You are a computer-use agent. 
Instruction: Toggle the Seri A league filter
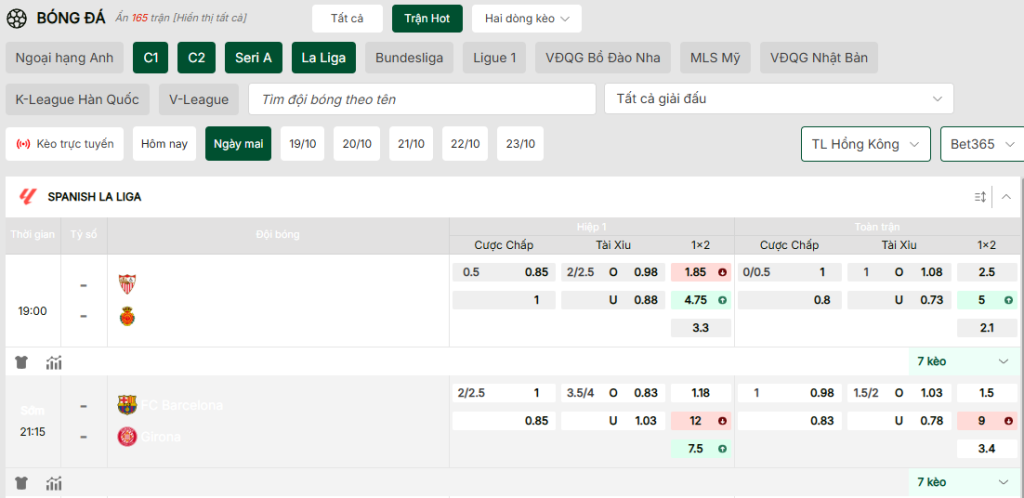pyautogui.click(x=253, y=58)
